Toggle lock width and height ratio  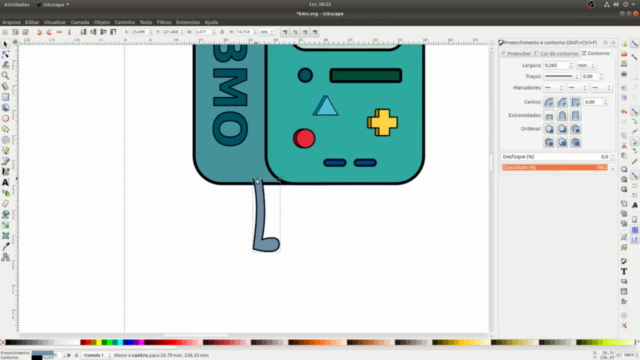[x=222, y=32]
